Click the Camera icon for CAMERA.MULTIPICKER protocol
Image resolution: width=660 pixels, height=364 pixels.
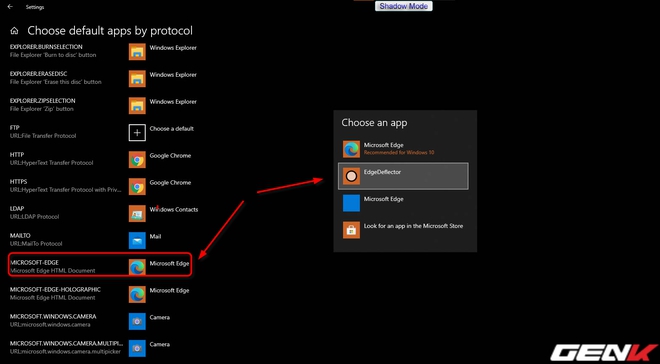(x=137, y=348)
